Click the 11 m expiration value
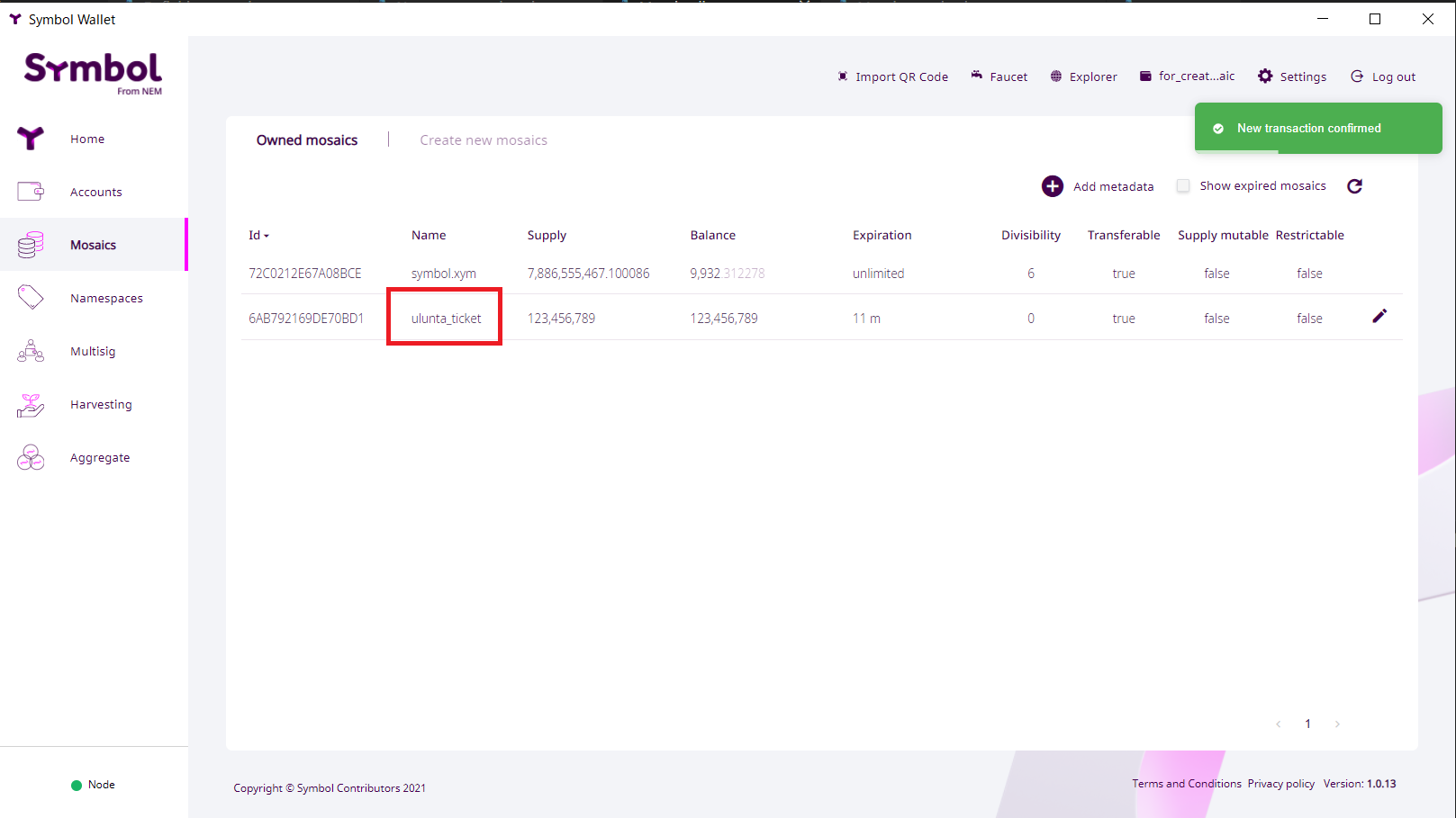1456x818 pixels. [x=866, y=319]
